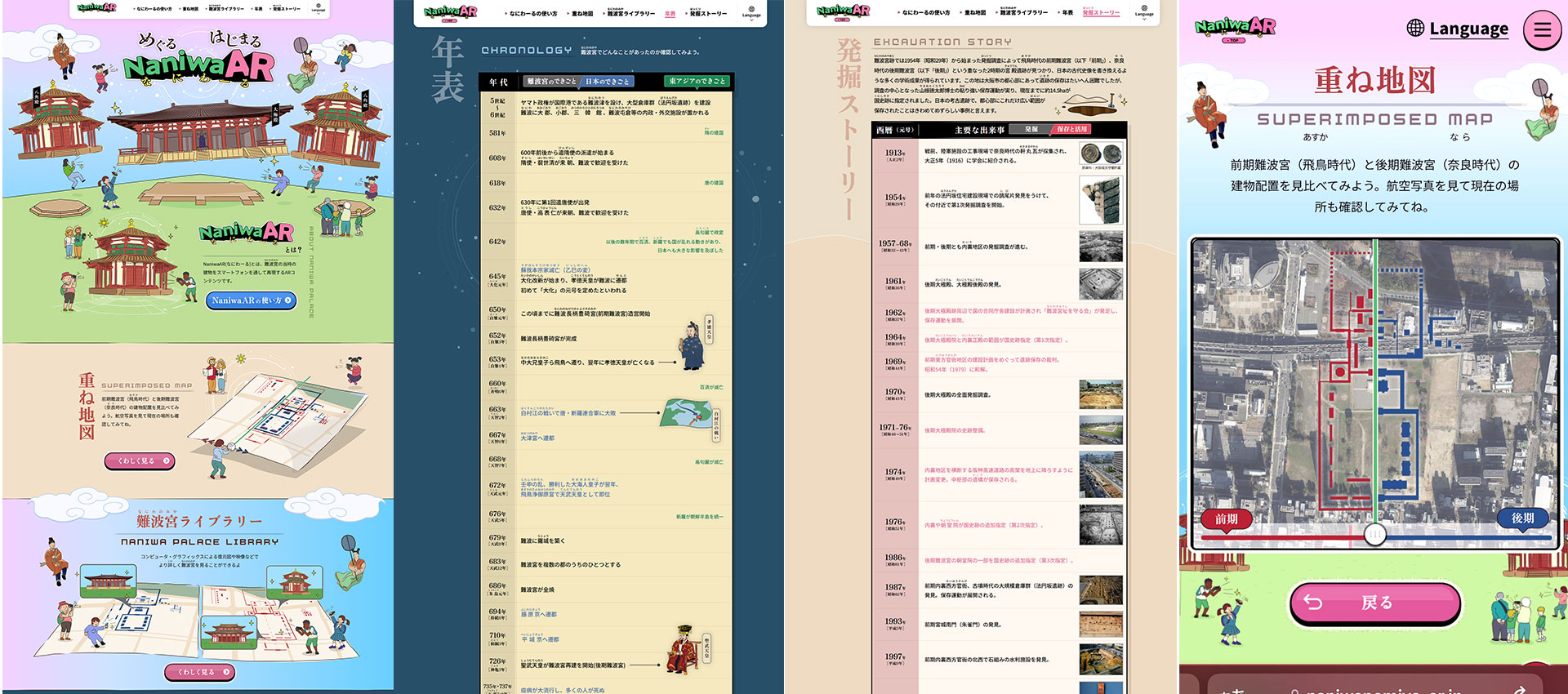Open the 1993 photo thumbnail
Viewport: 1568px width, 694px height.
pyautogui.click(x=1101, y=624)
